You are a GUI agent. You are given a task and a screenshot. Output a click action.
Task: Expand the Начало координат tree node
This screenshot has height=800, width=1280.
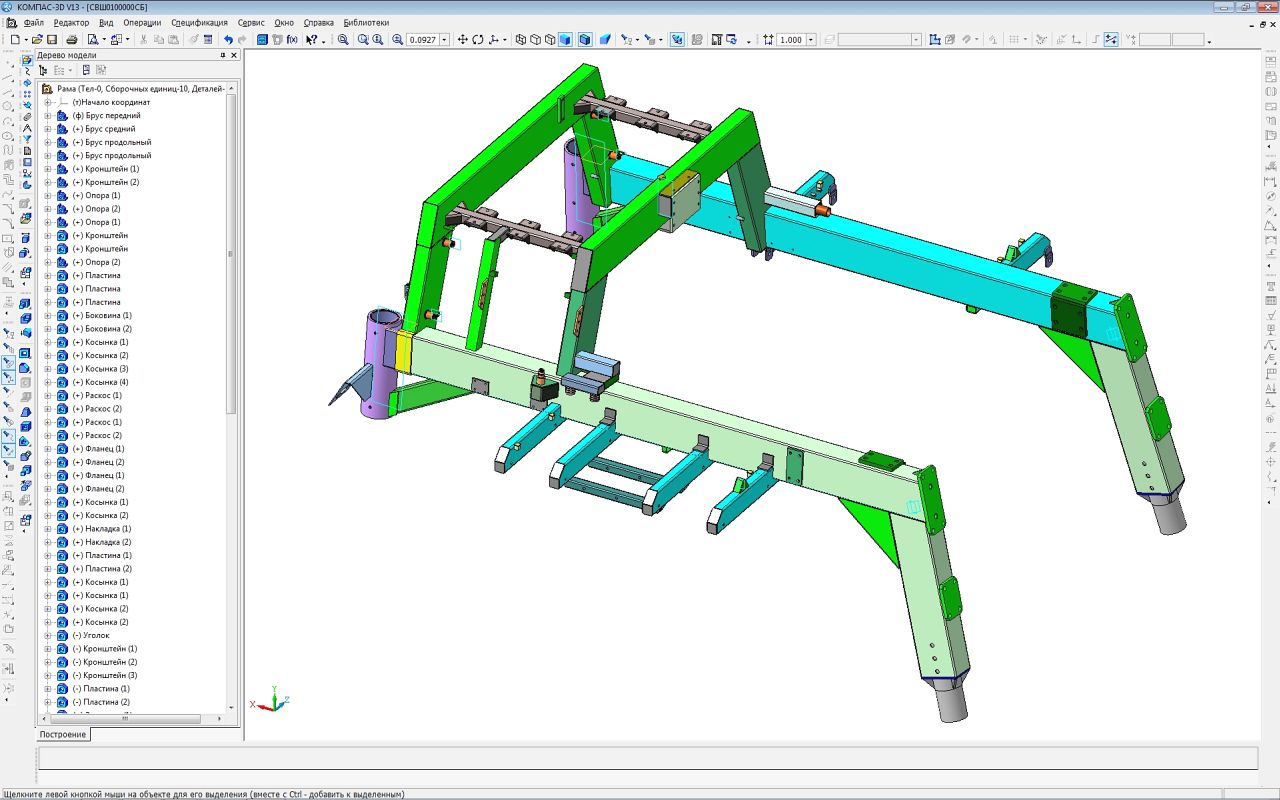pos(47,102)
